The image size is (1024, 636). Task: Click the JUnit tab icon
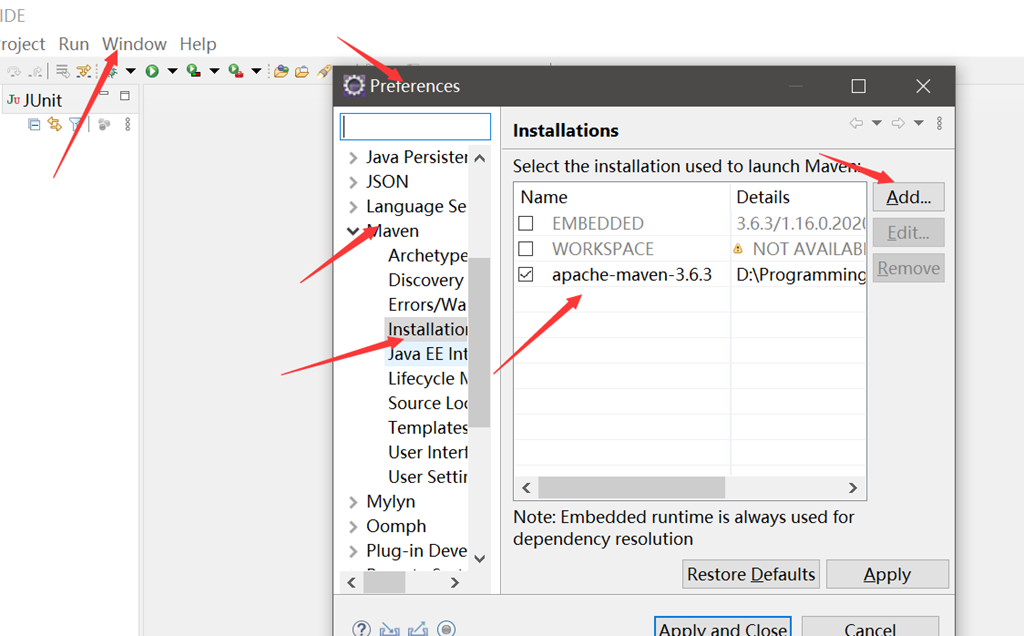point(13,100)
